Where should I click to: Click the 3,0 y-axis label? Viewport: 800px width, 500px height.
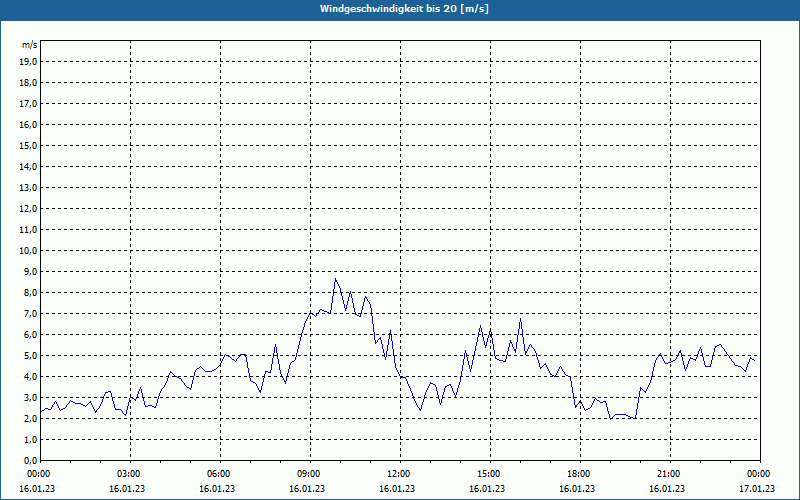(x=30, y=397)
